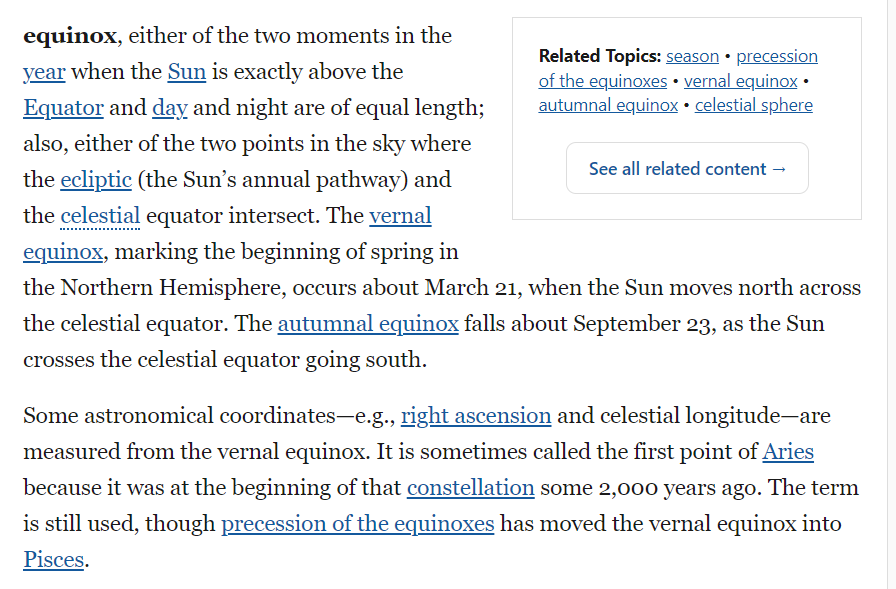The image size is (896, 589).
Task: Click 'vernal equinox' in Related Topics
Action: (x=741, y=81)
